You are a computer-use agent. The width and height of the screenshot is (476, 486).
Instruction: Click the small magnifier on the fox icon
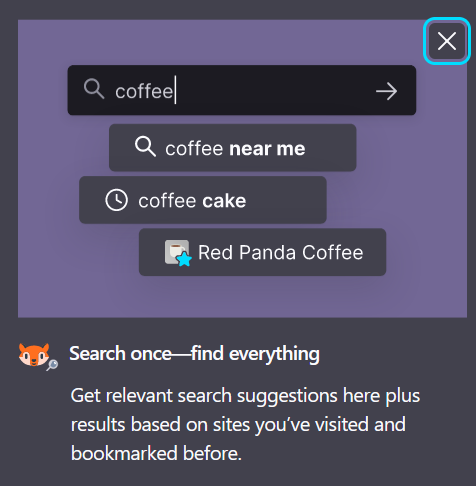click(x=52, y=365)
